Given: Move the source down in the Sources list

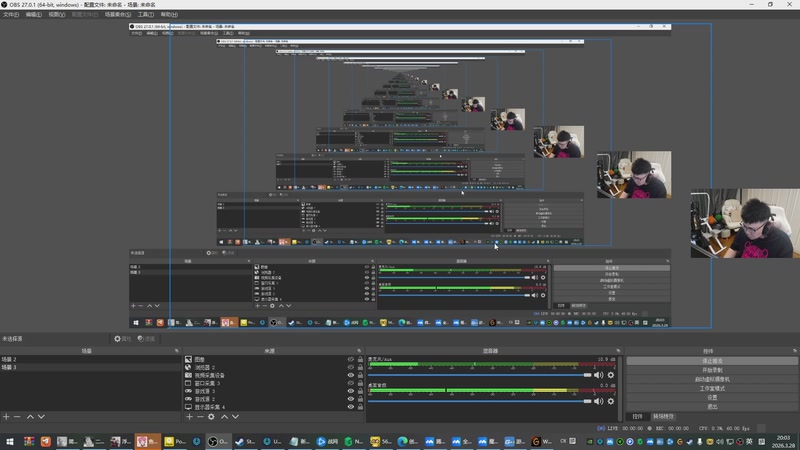Looking at the screenshot, I should click(235, 417).
